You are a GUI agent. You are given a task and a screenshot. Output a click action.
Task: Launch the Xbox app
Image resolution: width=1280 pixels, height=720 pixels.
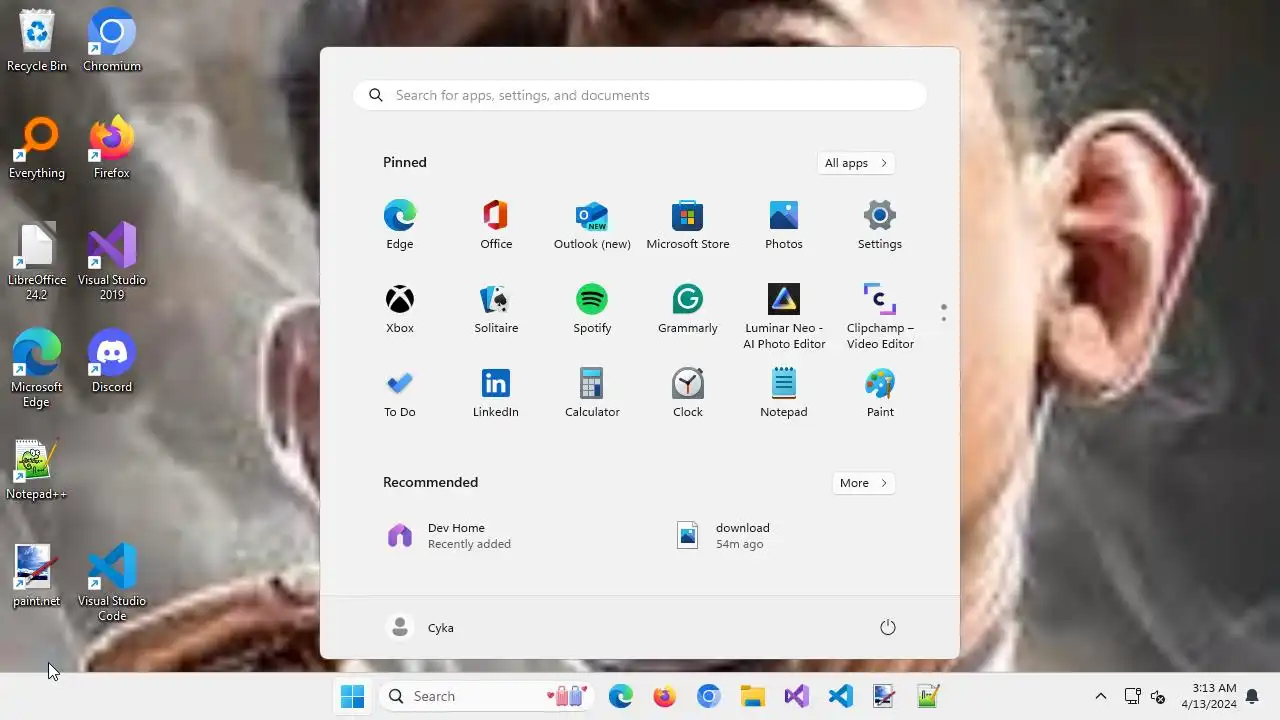point(399,309)
